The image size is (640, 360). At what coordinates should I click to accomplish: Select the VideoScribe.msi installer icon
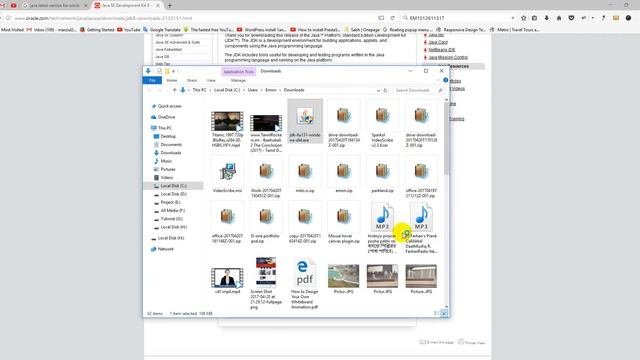coord(227,172)
